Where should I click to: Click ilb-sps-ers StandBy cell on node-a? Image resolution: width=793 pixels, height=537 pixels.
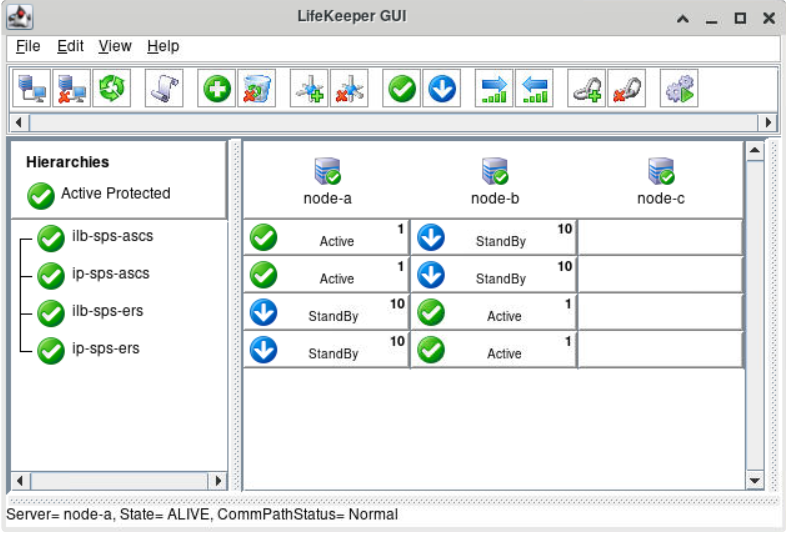pyautogui.click(x=326, y=312)
